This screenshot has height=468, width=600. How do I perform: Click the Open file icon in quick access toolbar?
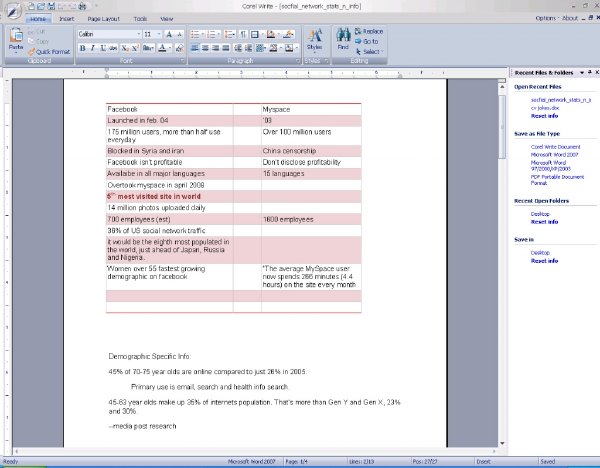point(41,6)
